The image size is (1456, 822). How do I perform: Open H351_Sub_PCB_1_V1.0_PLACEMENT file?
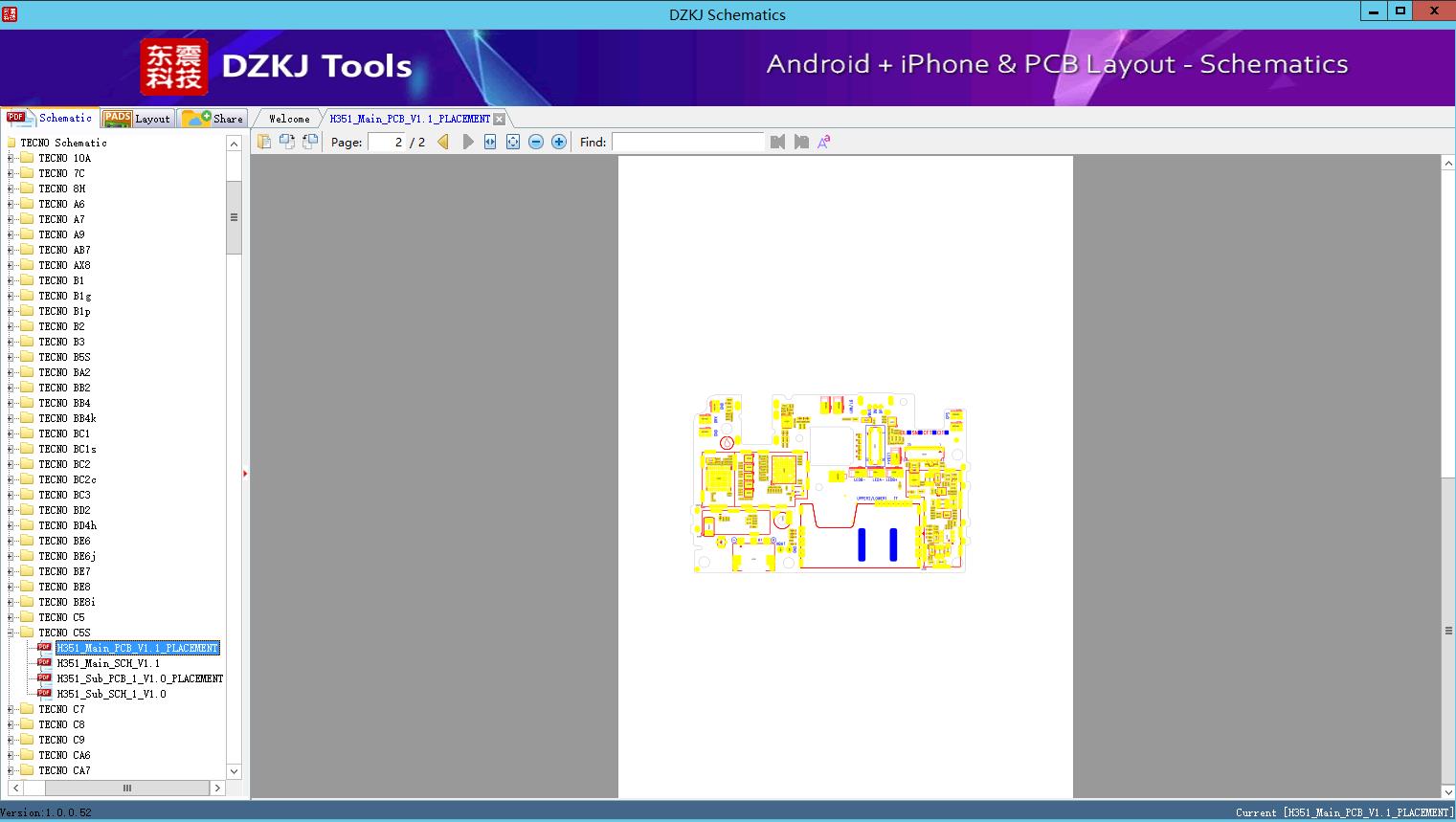pos(140,678)
